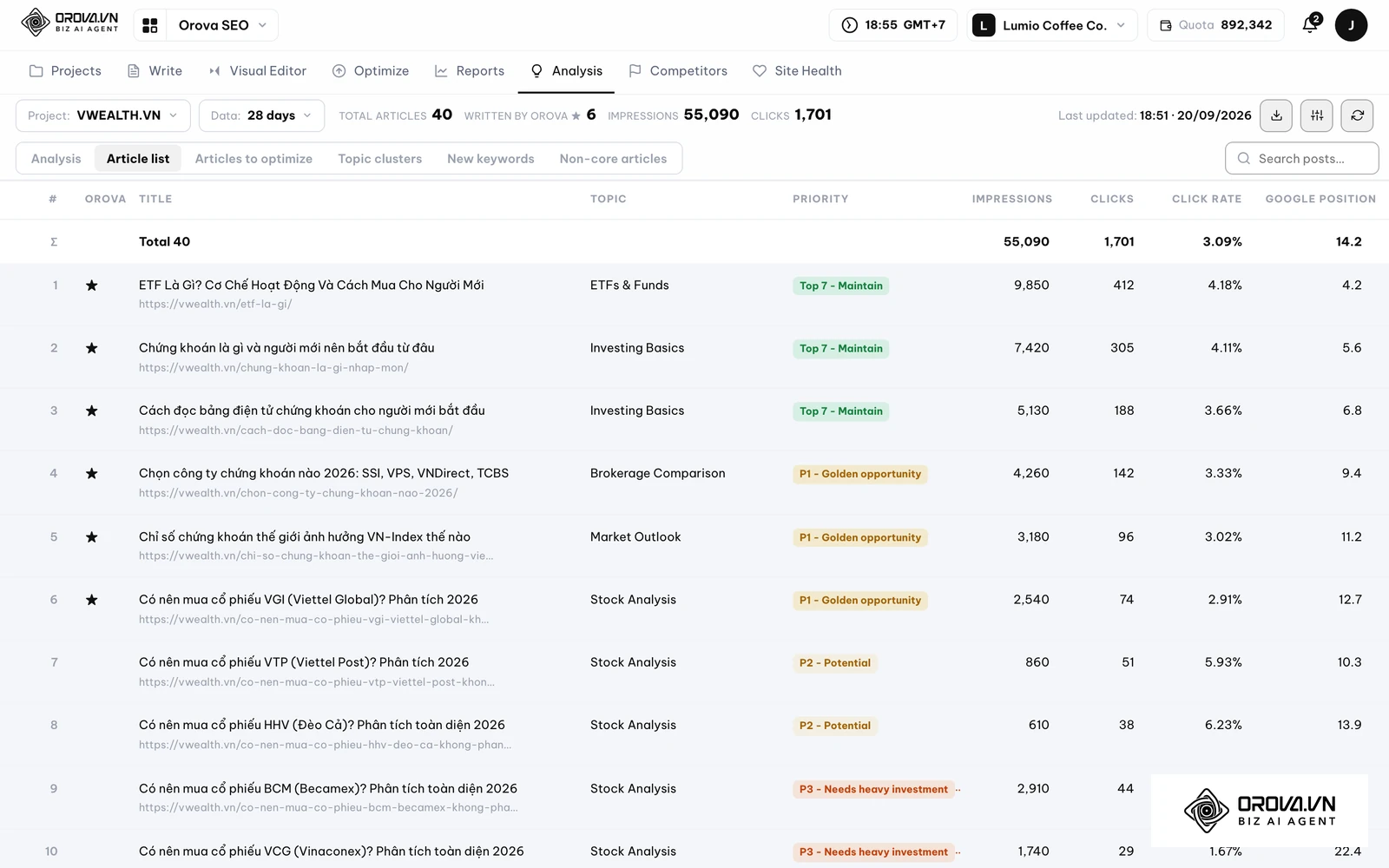The height and width of the screenshot is (868, 1389).
Task: Click the Market Outlook topic cell
Action: 635,537
